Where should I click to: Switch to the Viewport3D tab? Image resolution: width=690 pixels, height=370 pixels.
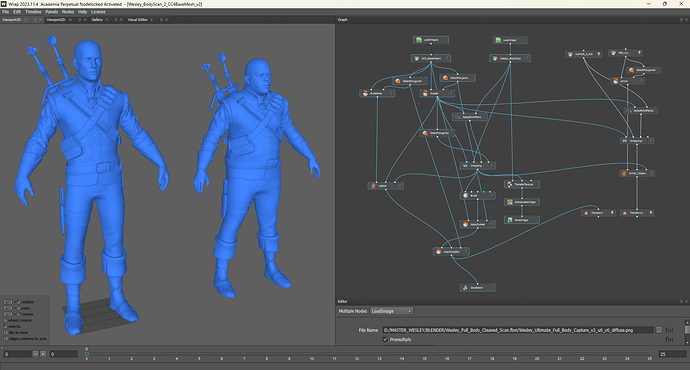point(11,20)
